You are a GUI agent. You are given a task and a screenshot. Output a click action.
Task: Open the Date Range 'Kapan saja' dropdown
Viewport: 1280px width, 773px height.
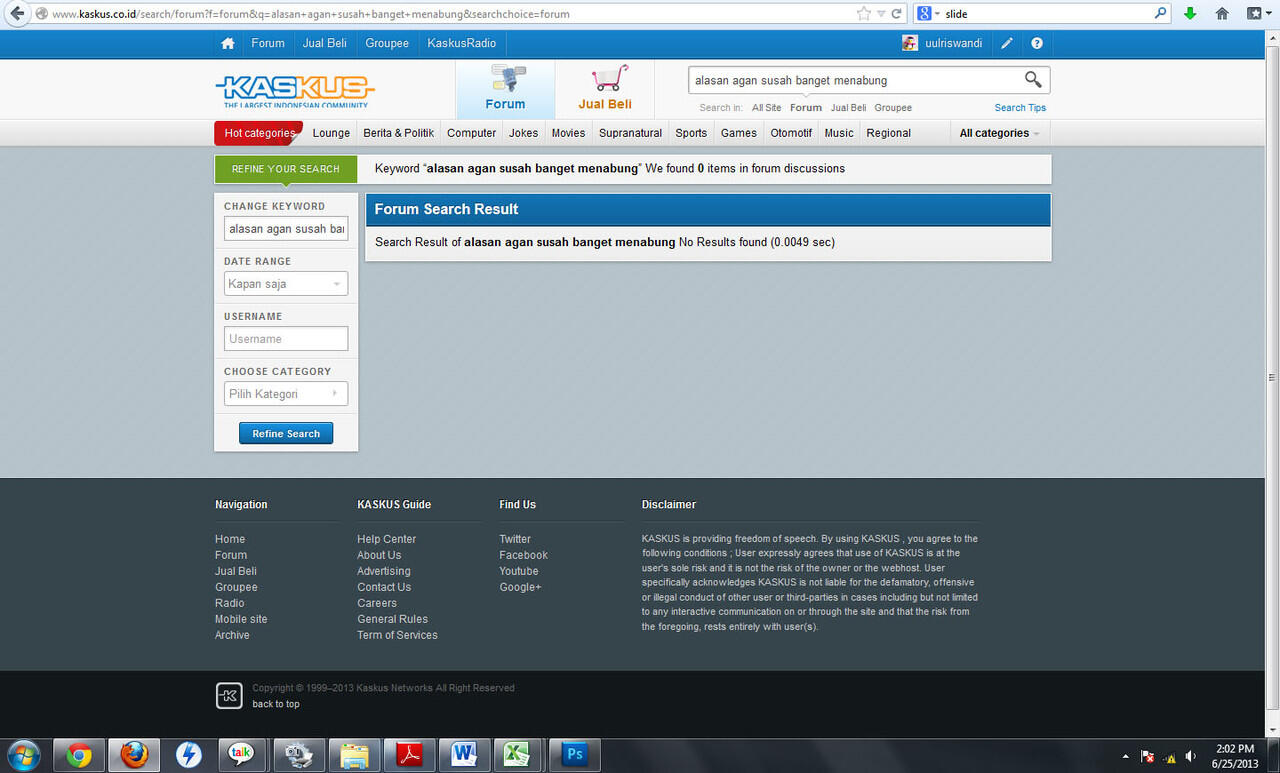pos(286,284)
